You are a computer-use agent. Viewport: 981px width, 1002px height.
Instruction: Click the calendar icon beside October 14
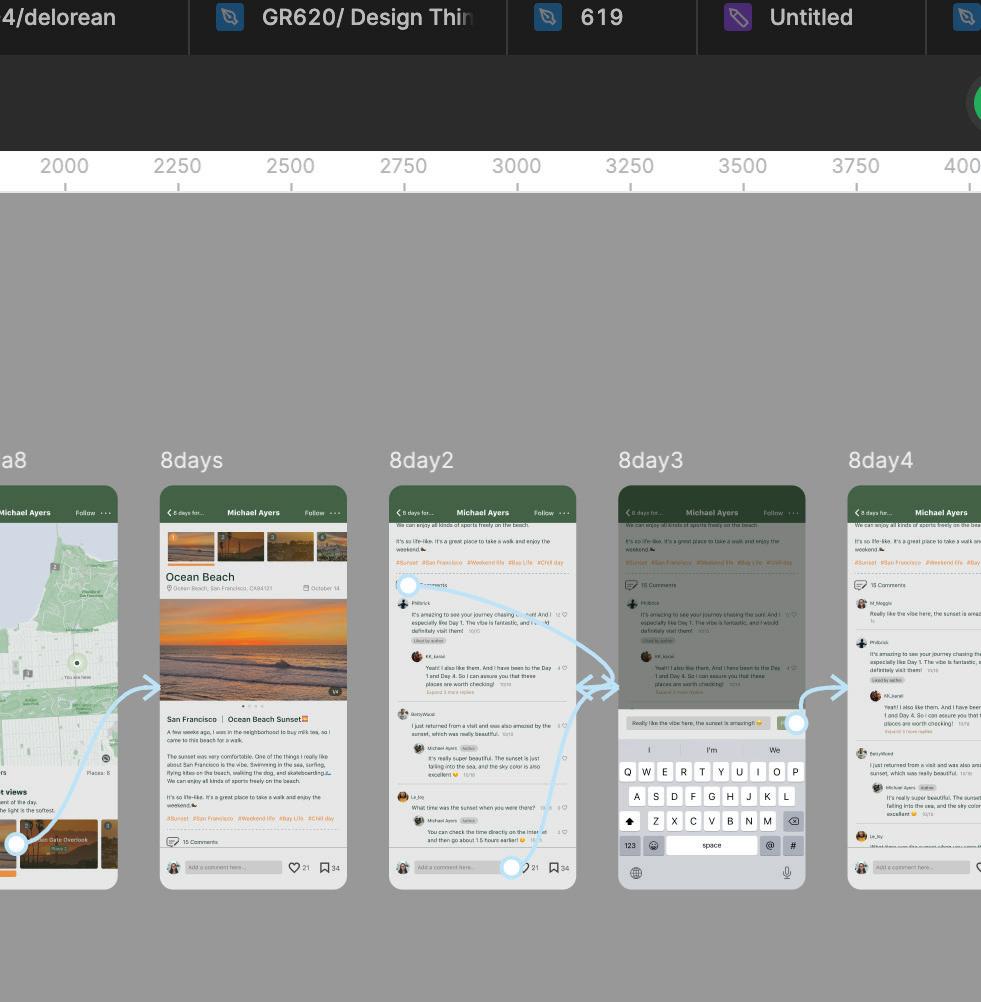tap(306, 588)
